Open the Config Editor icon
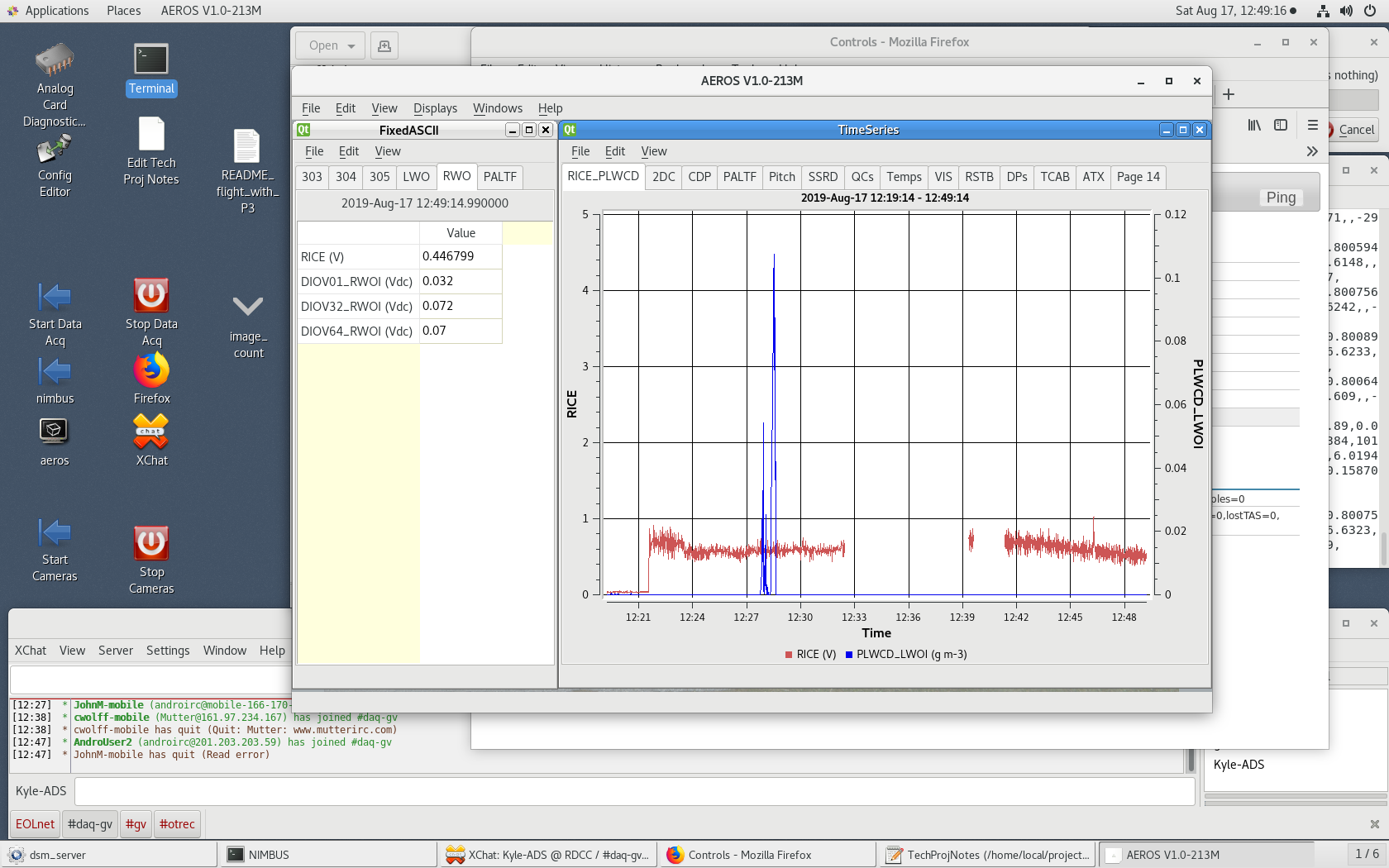 pyautogui.click(x=55, y=150)
